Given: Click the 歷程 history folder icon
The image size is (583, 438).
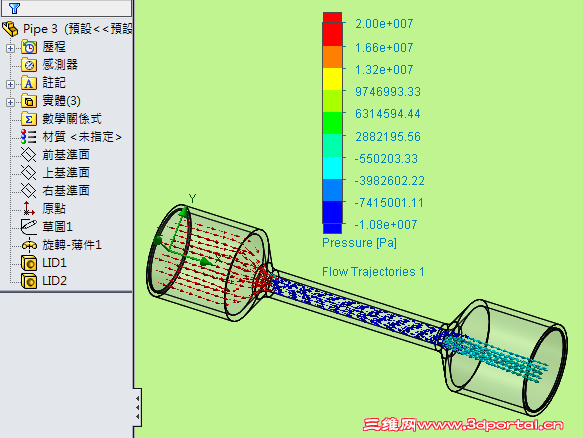Looking at the screenshot, I should click(x=29, y=47).
